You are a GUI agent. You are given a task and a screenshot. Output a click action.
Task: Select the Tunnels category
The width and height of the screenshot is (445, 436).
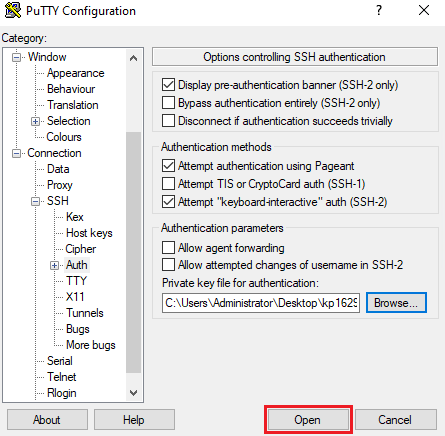85,313
